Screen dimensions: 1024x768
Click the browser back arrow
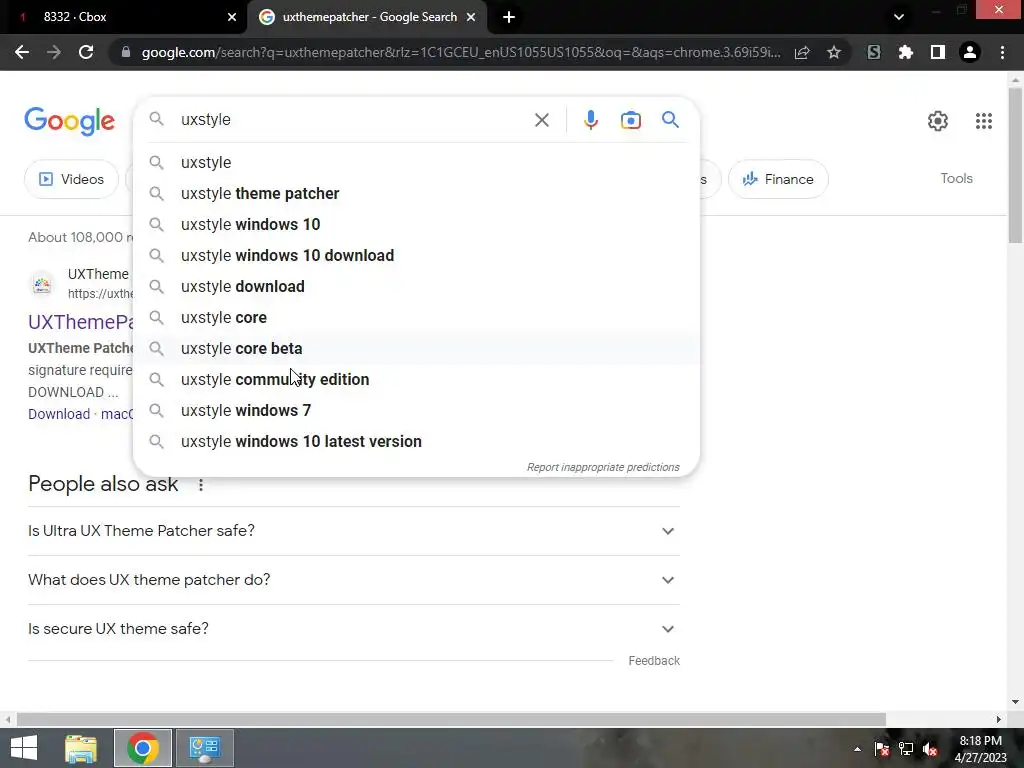(22, 52)
